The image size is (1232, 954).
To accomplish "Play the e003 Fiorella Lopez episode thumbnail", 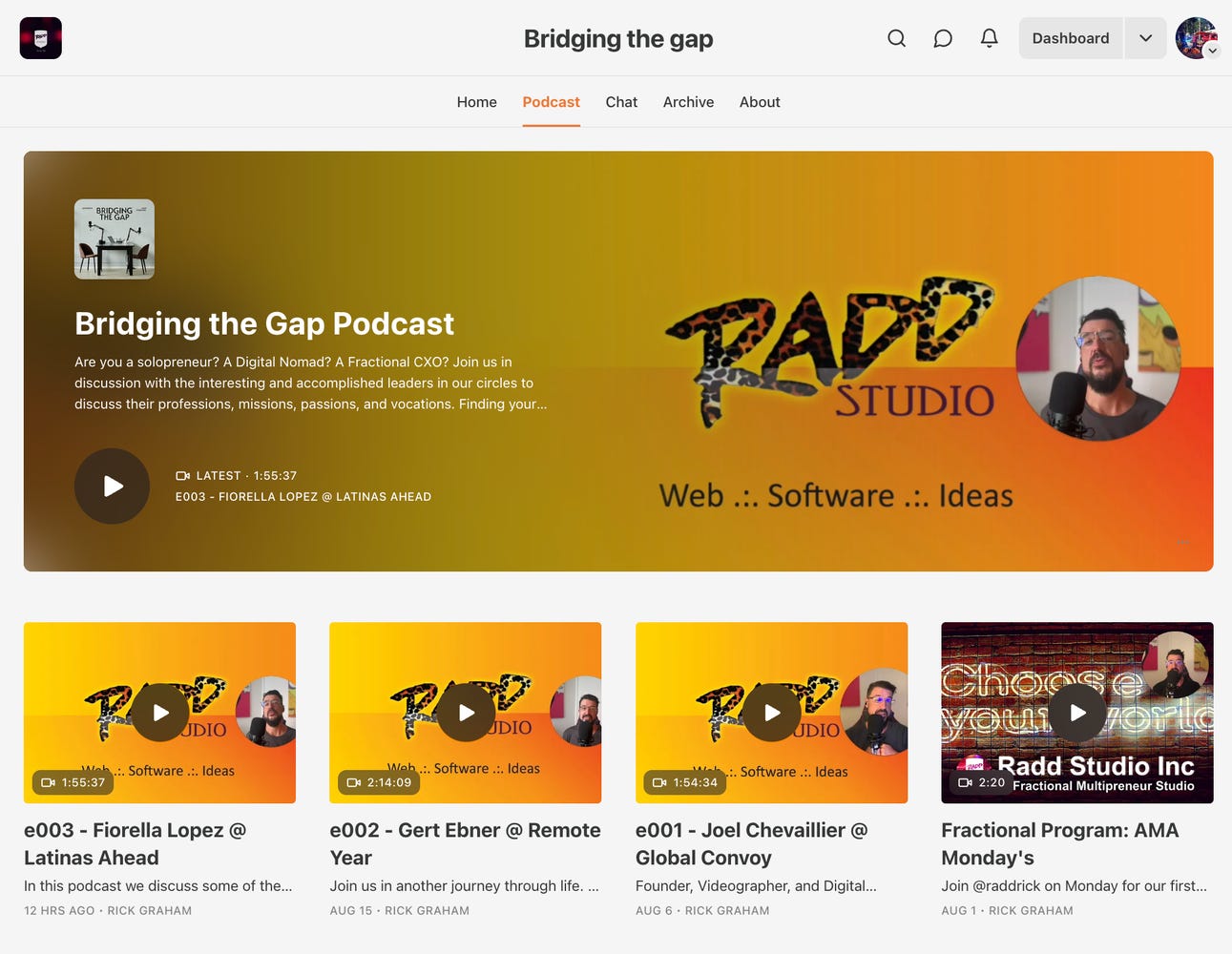I will (160, 713).
